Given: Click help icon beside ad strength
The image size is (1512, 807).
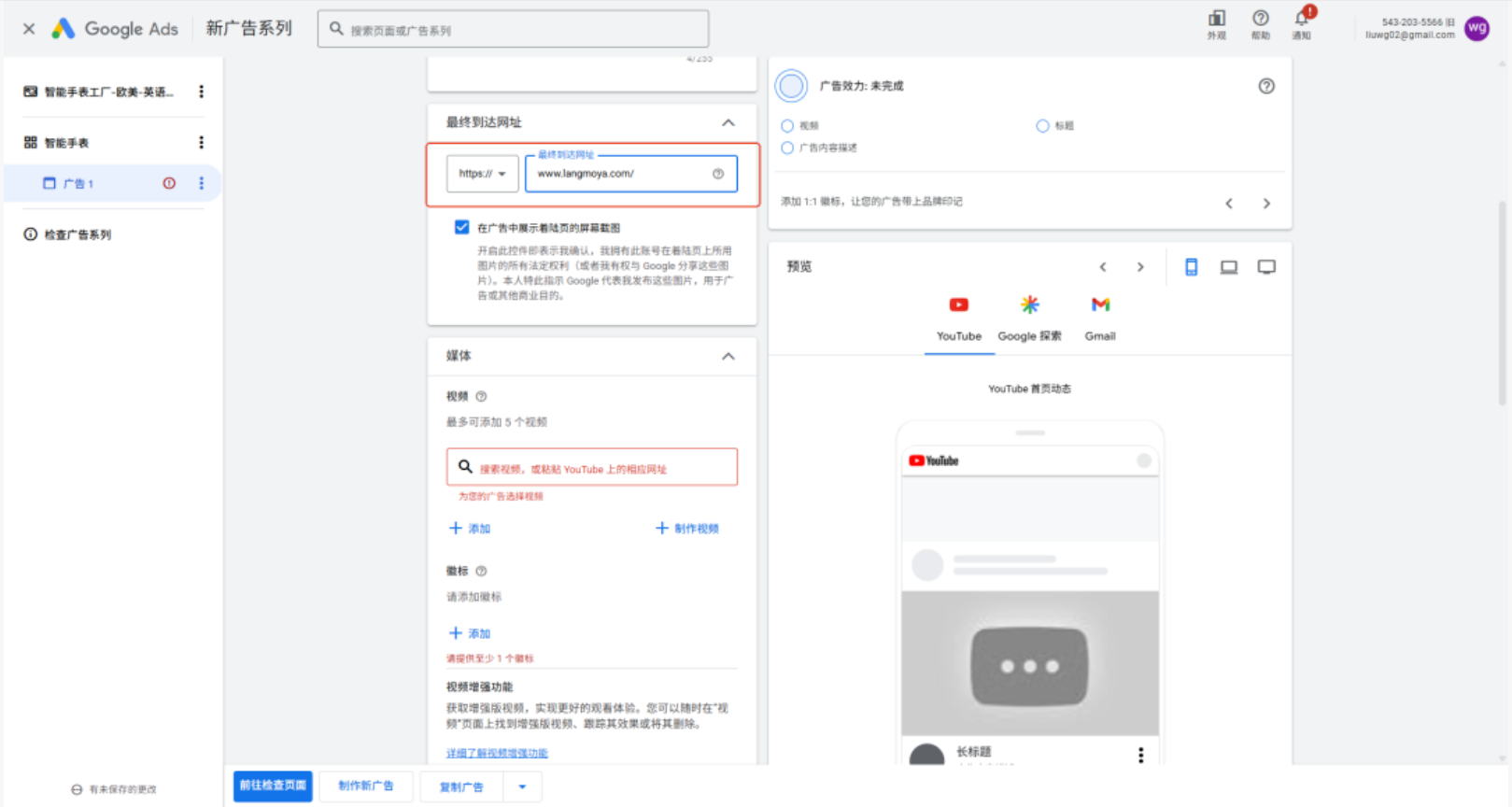Looking at the screenshot, I should click(1265, 86).
